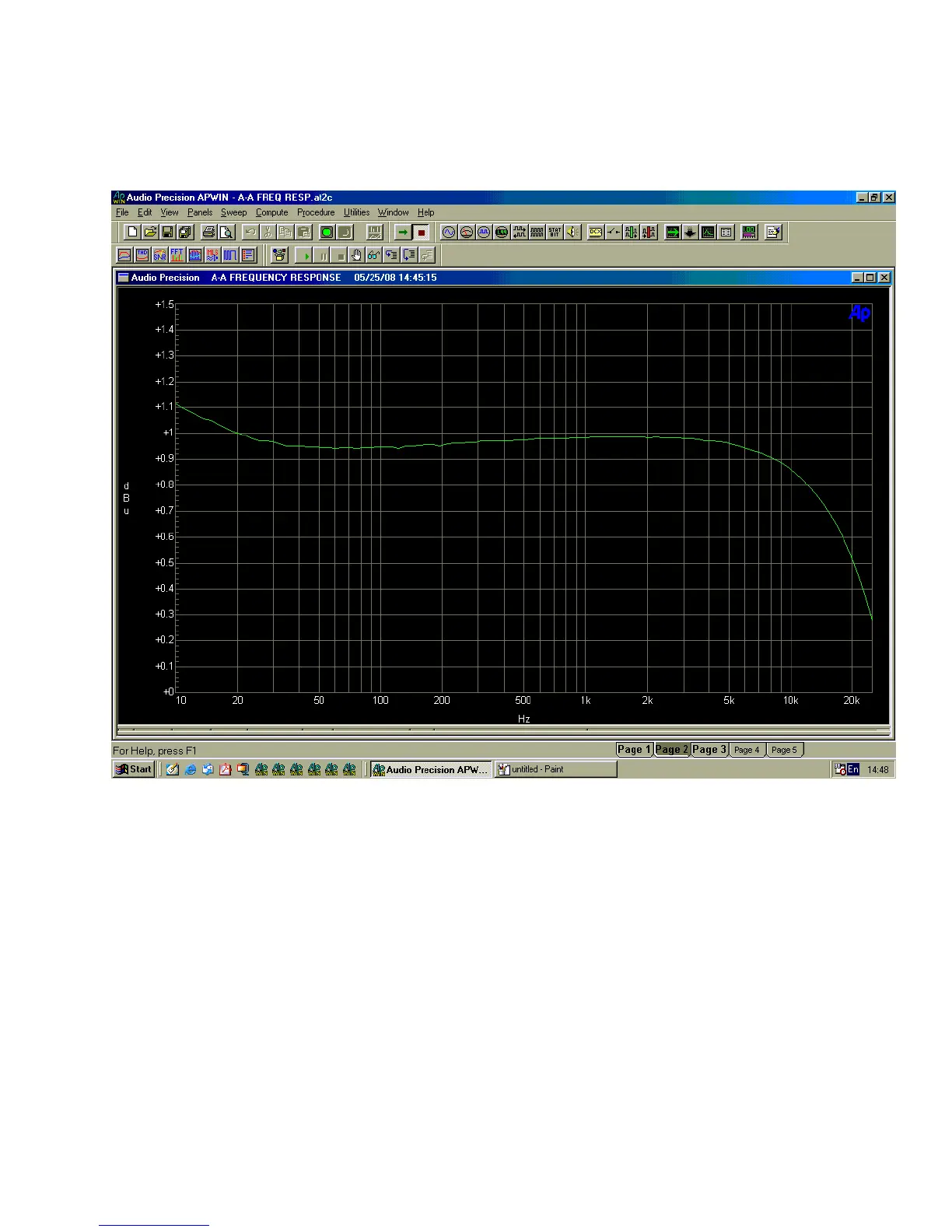Switch to the Page 3 tab
The image size is (952, 1232).
tap(709, 750)
